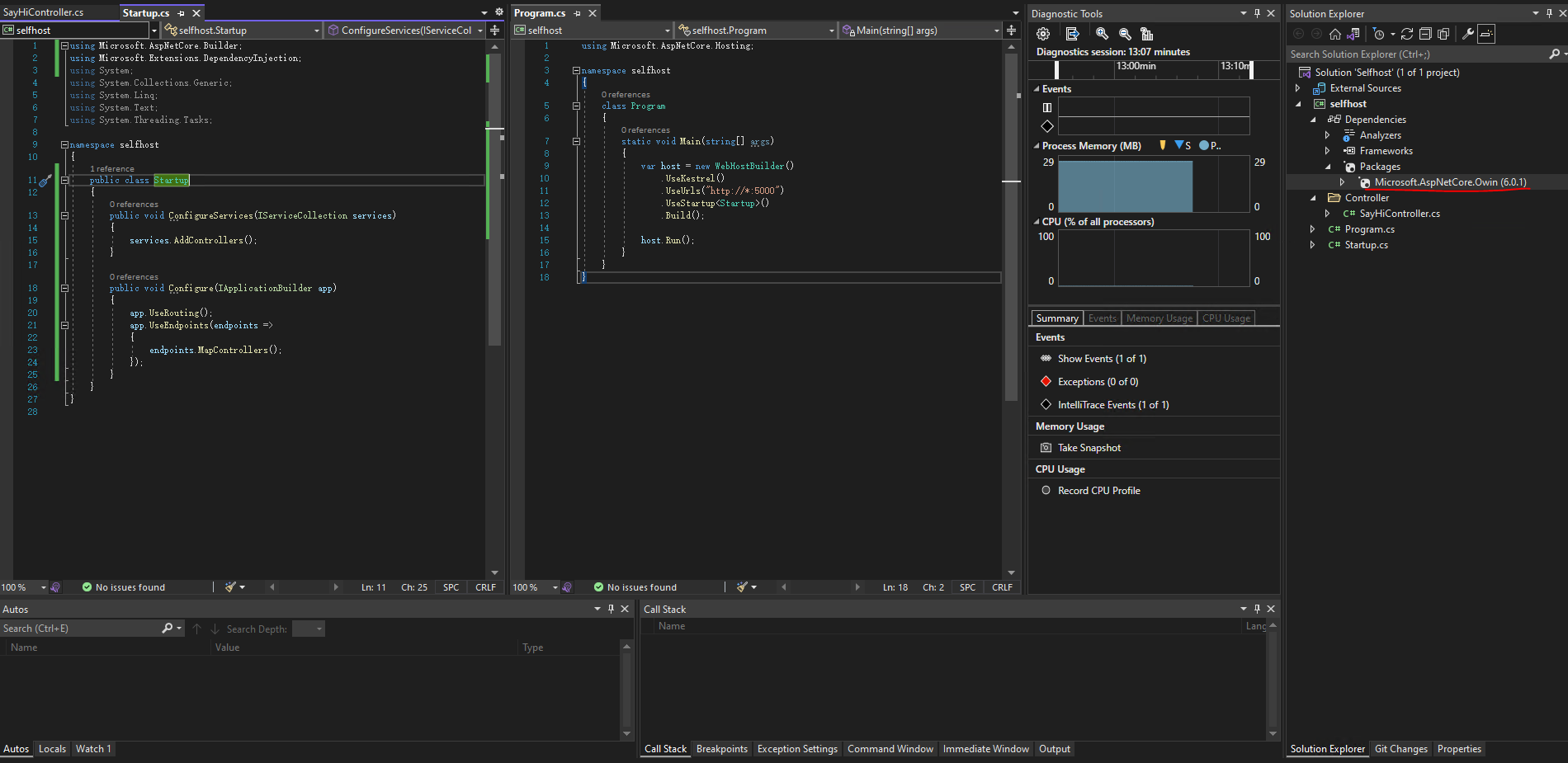The width and height of the screenshot is (1568, 763).
Task: Toggle the Private Bytes legend in Process Memory
Action: coord(1210,145)
